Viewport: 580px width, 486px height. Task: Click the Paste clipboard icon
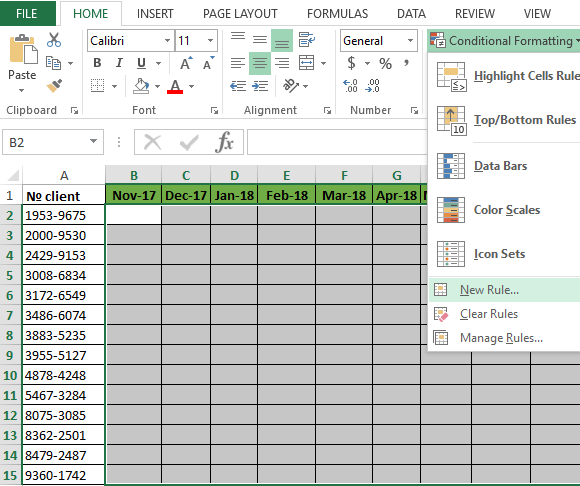pos(23,50)
